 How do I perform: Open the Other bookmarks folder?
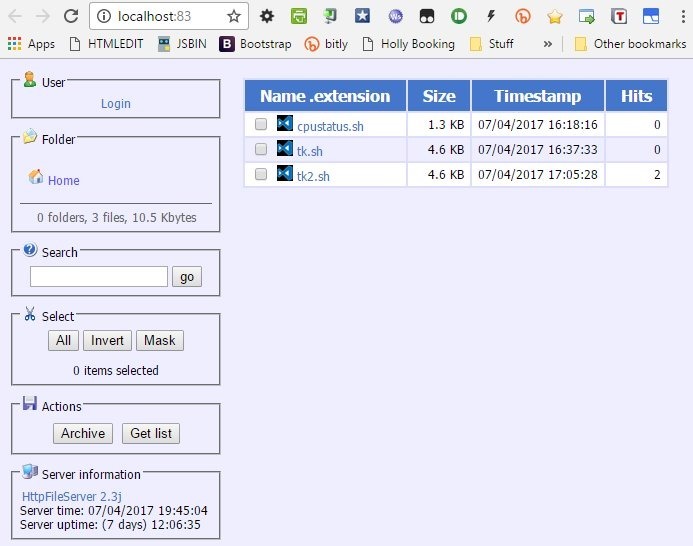coord(629,44)
